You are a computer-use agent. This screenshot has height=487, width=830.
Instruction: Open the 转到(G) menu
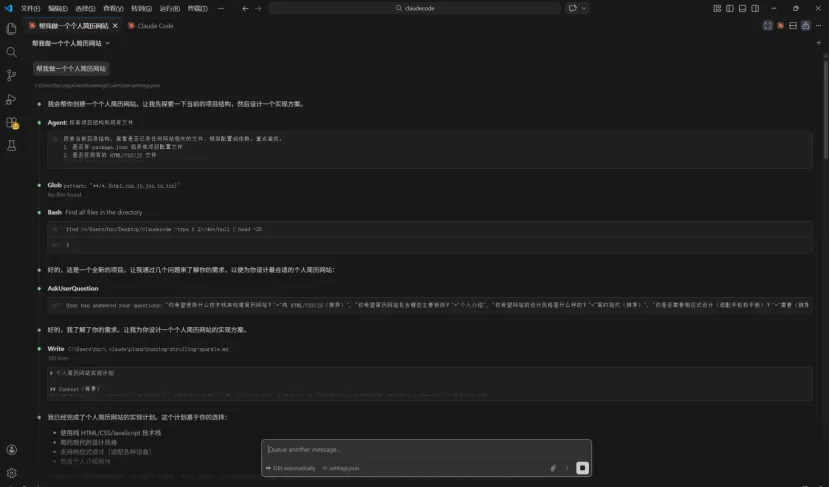[x=141, y=8]
